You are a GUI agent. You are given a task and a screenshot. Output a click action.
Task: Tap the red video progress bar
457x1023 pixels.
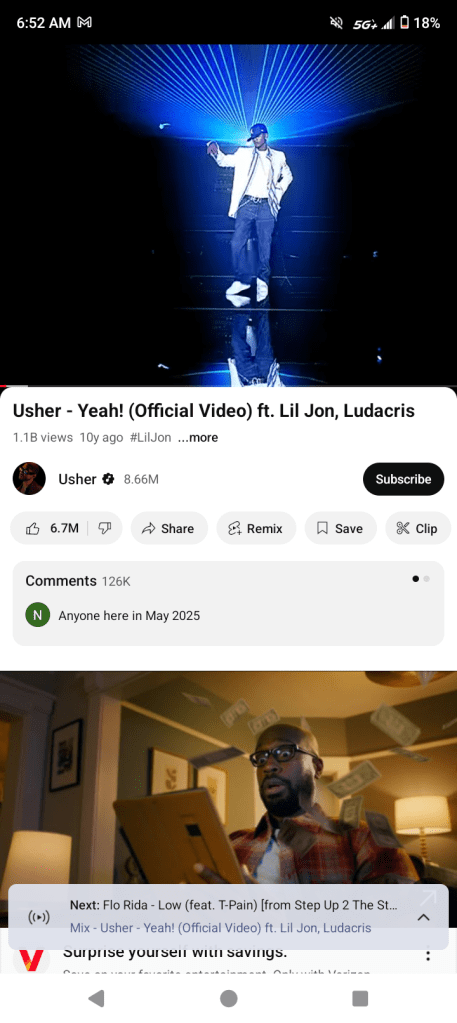click(228, 386)
